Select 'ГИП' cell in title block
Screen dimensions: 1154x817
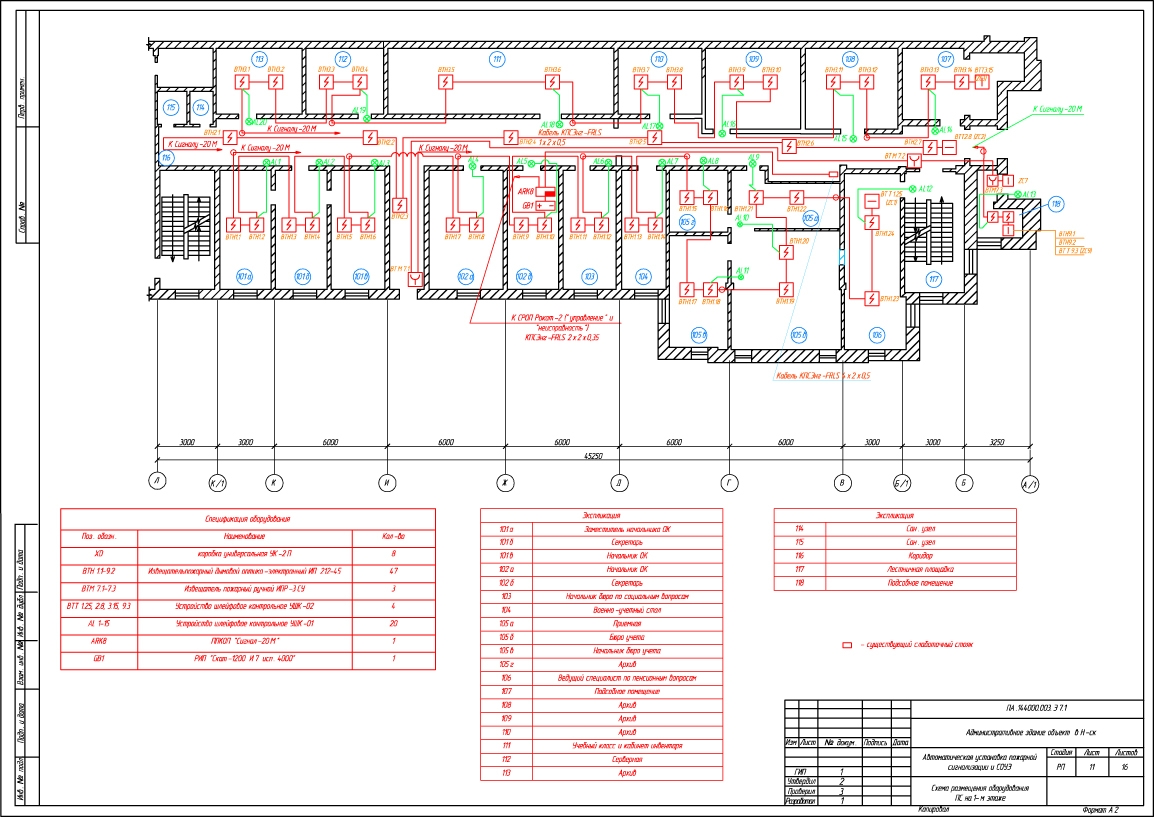pyautogui.click(x=801, y=772)
